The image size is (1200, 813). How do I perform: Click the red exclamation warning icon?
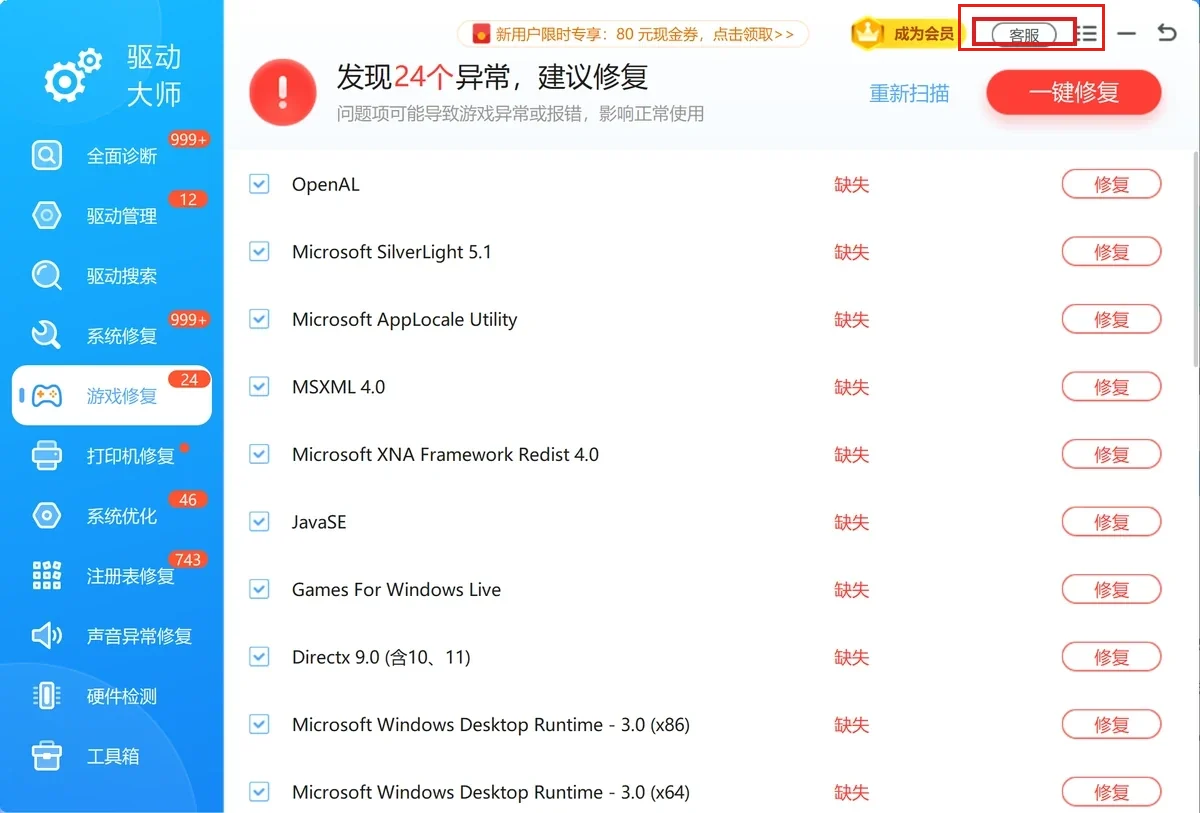click(283, 92)
